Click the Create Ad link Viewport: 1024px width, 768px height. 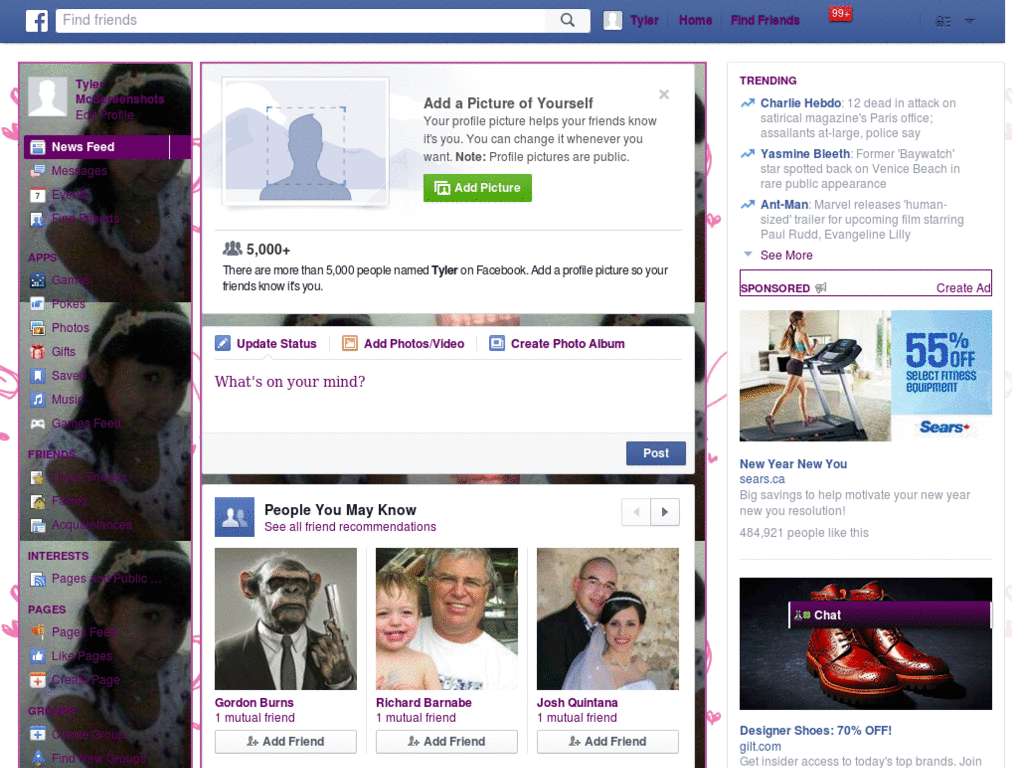coord(963,288)
